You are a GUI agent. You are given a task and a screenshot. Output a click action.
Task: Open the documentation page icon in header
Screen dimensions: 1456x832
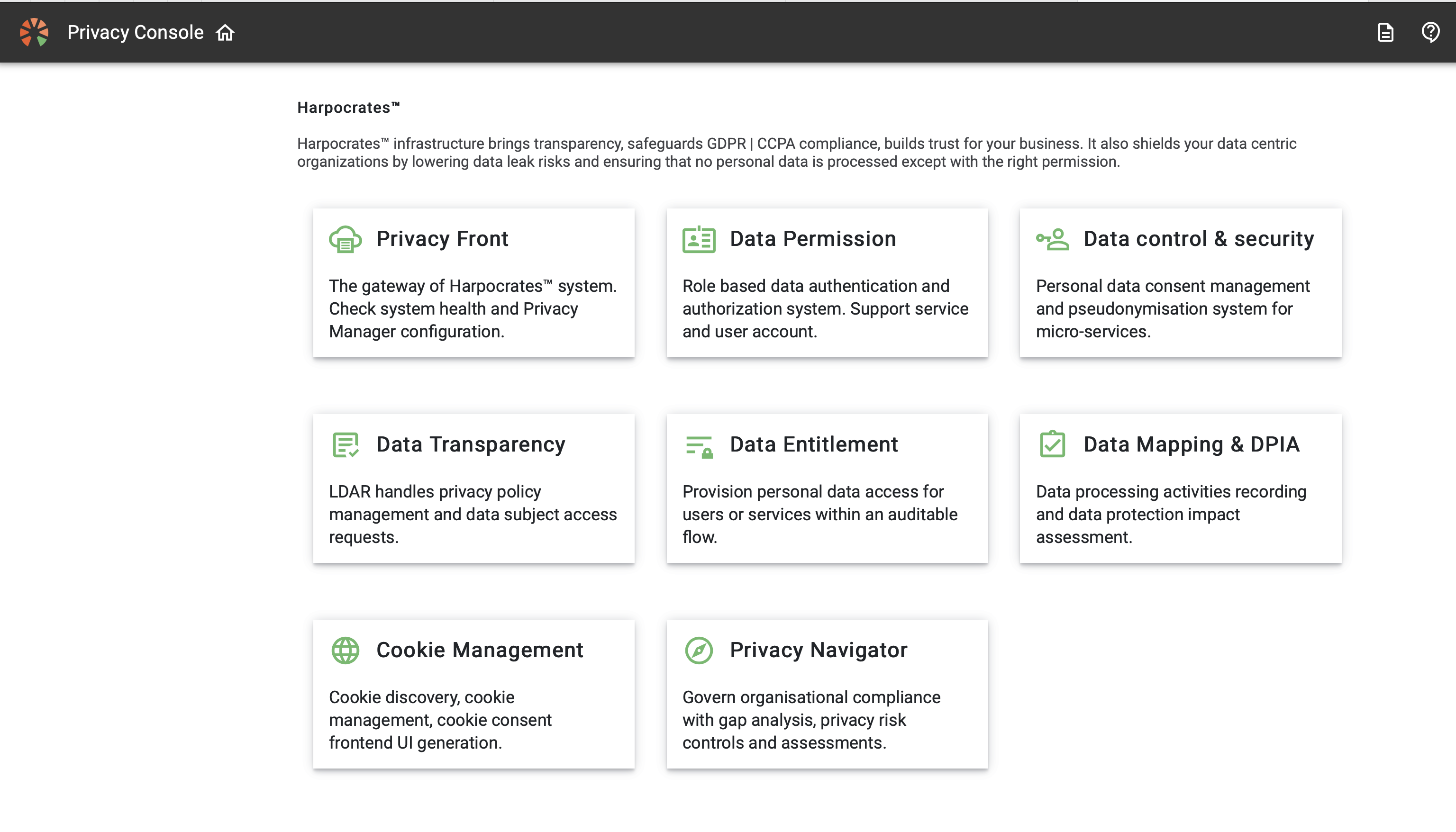pos(1385,33)
